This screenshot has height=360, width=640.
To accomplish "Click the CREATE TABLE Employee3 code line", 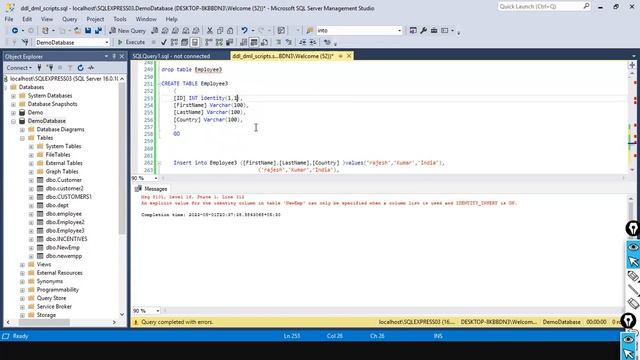I will click(195, 84).
